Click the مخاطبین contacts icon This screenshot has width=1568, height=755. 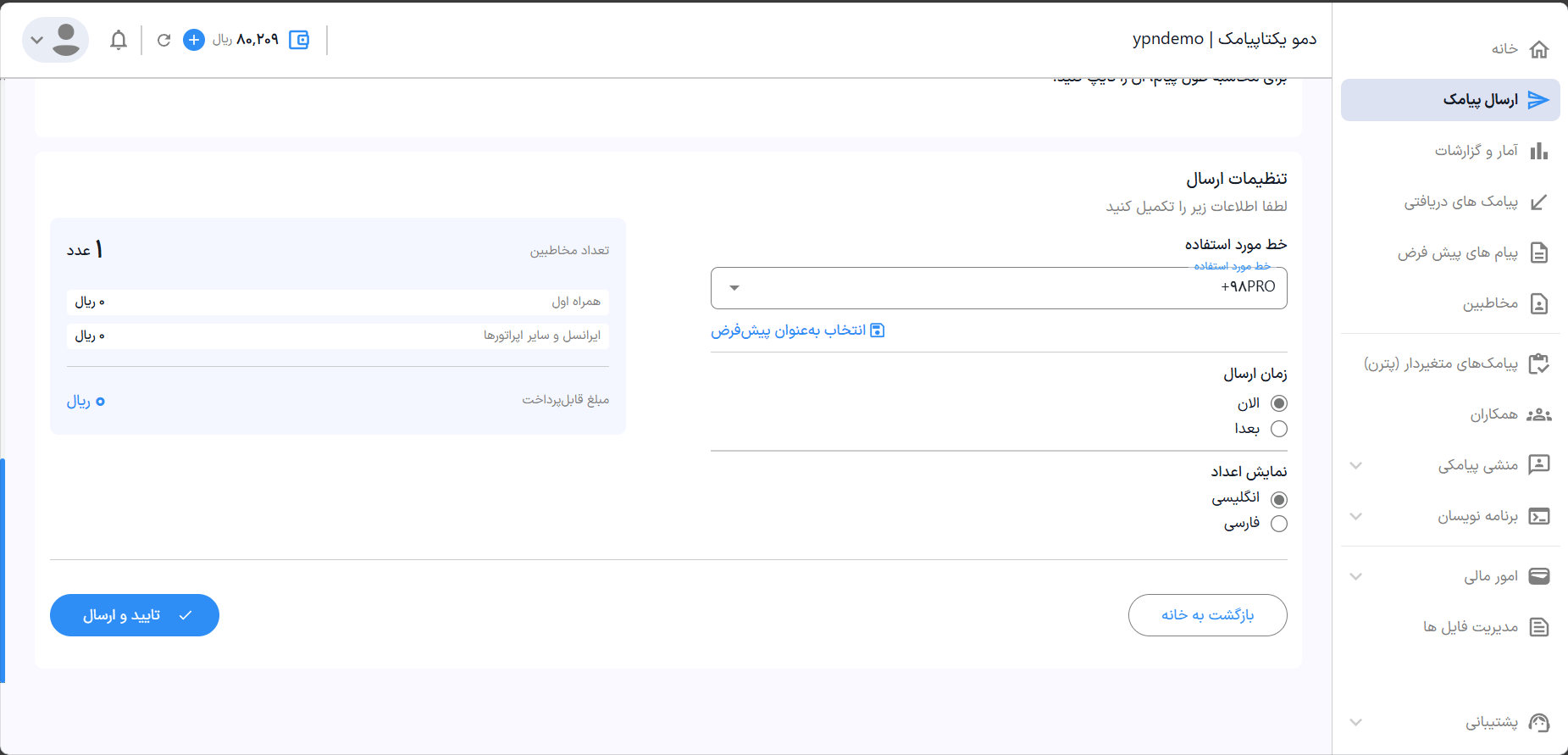click(1539, 303)
